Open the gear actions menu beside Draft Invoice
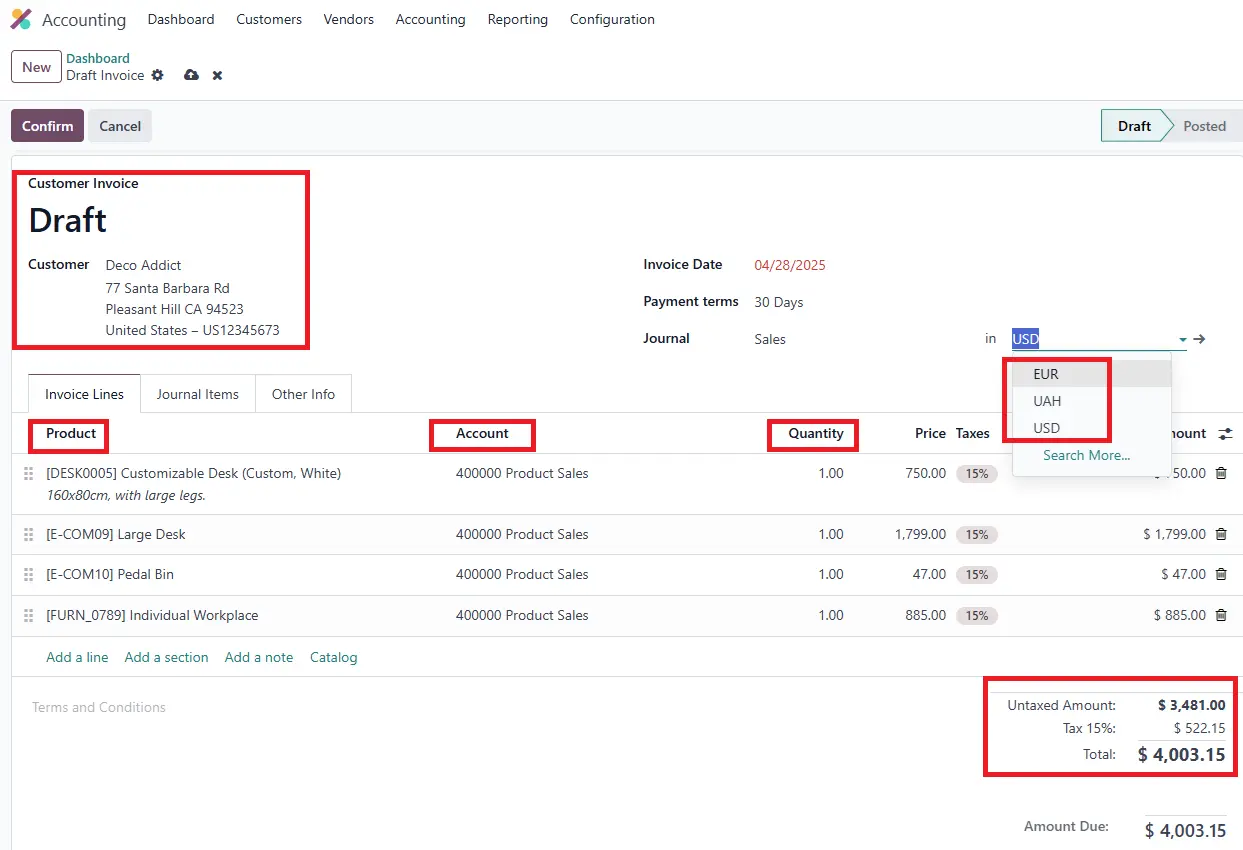 point(157,75)
